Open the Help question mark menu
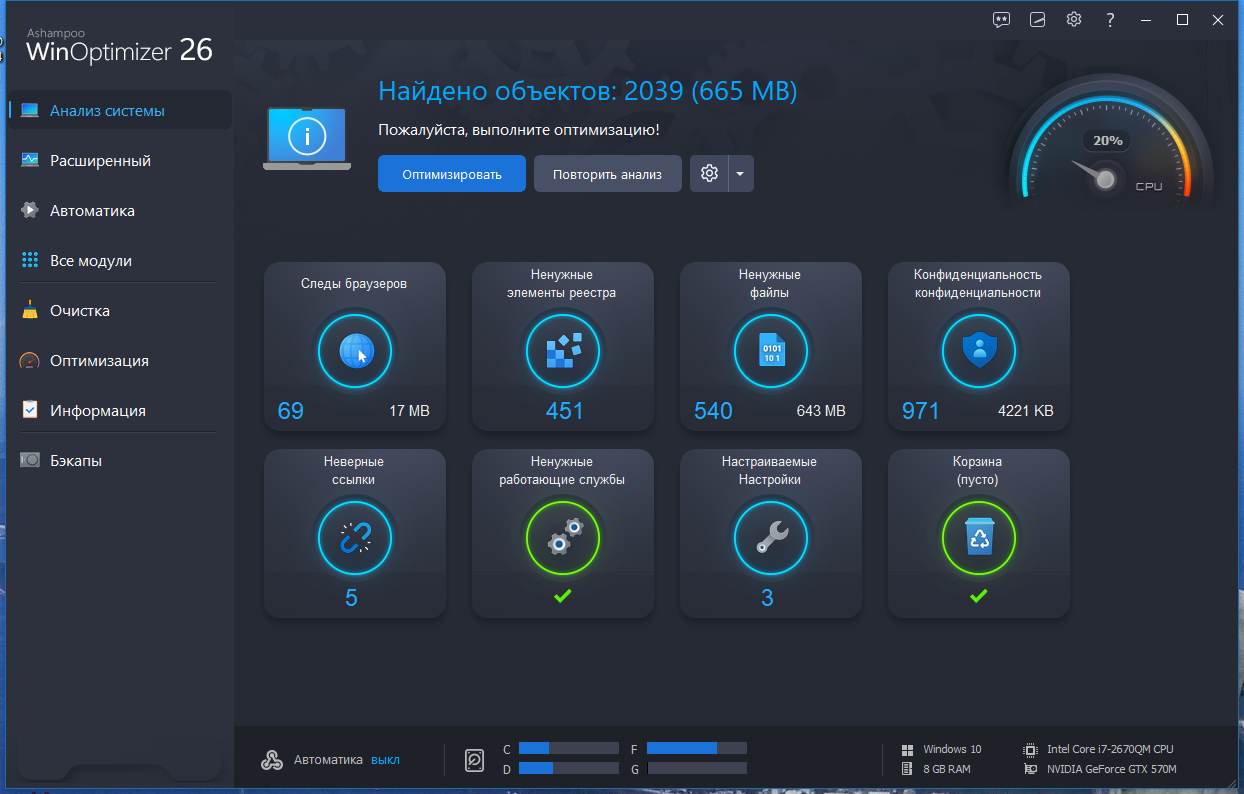The image size is (1244, 794). [1109, 19]
